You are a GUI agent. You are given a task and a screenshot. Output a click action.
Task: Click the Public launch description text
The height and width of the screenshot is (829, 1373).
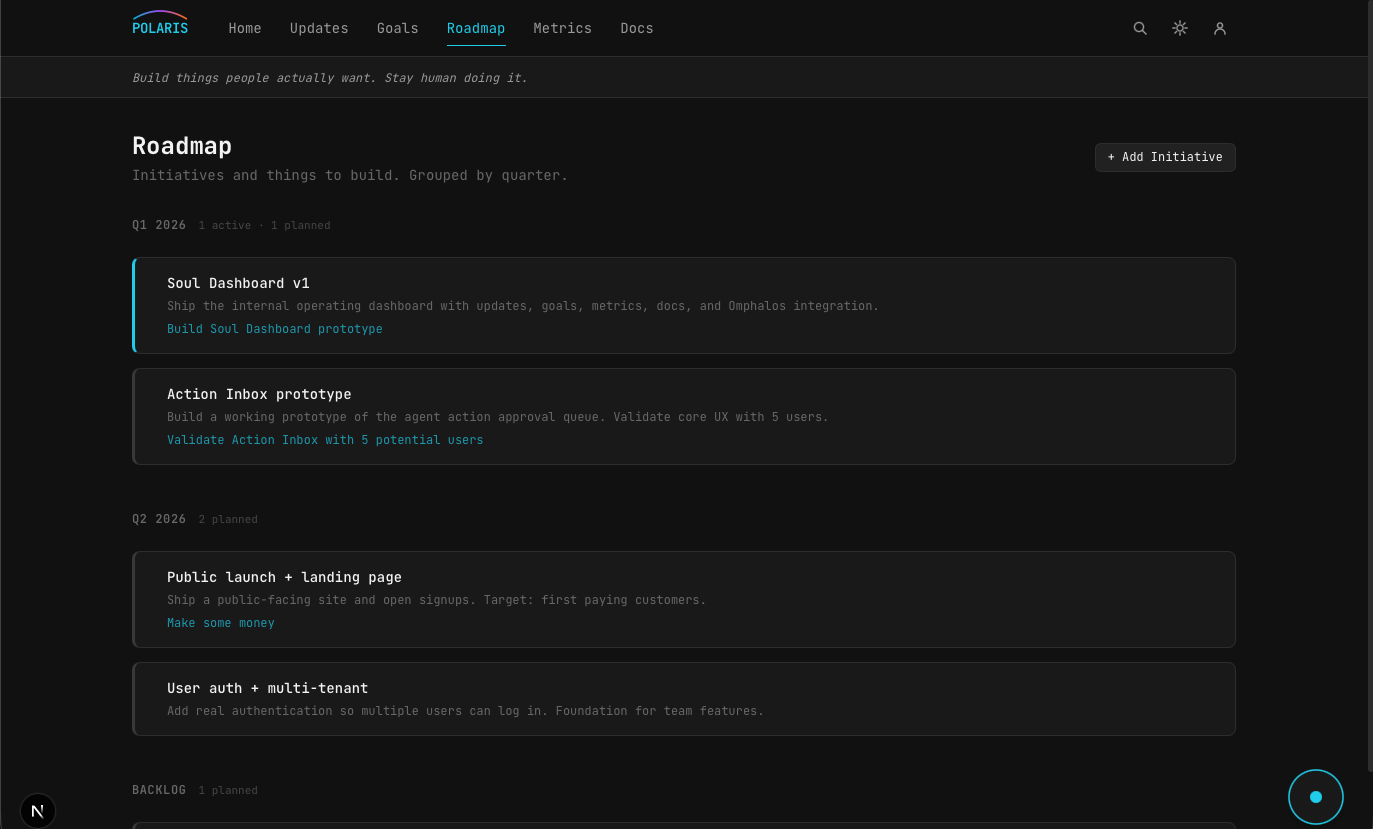click(437, 600)
